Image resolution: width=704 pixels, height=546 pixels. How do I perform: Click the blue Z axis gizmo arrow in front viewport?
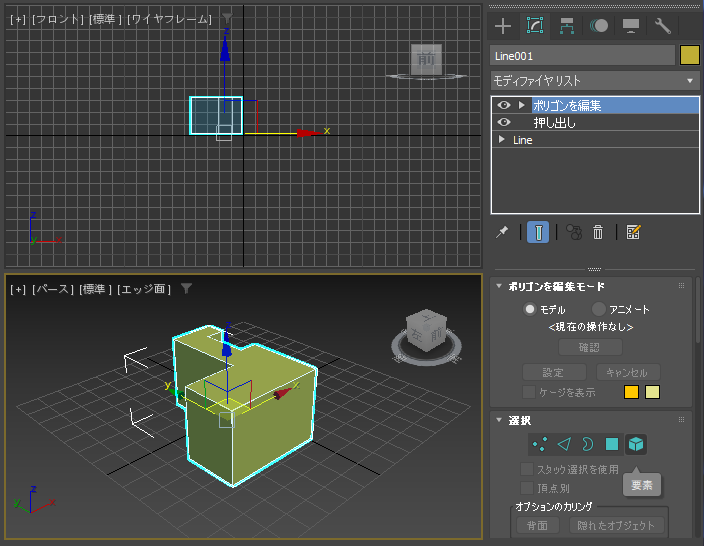[x=225, y=49]
